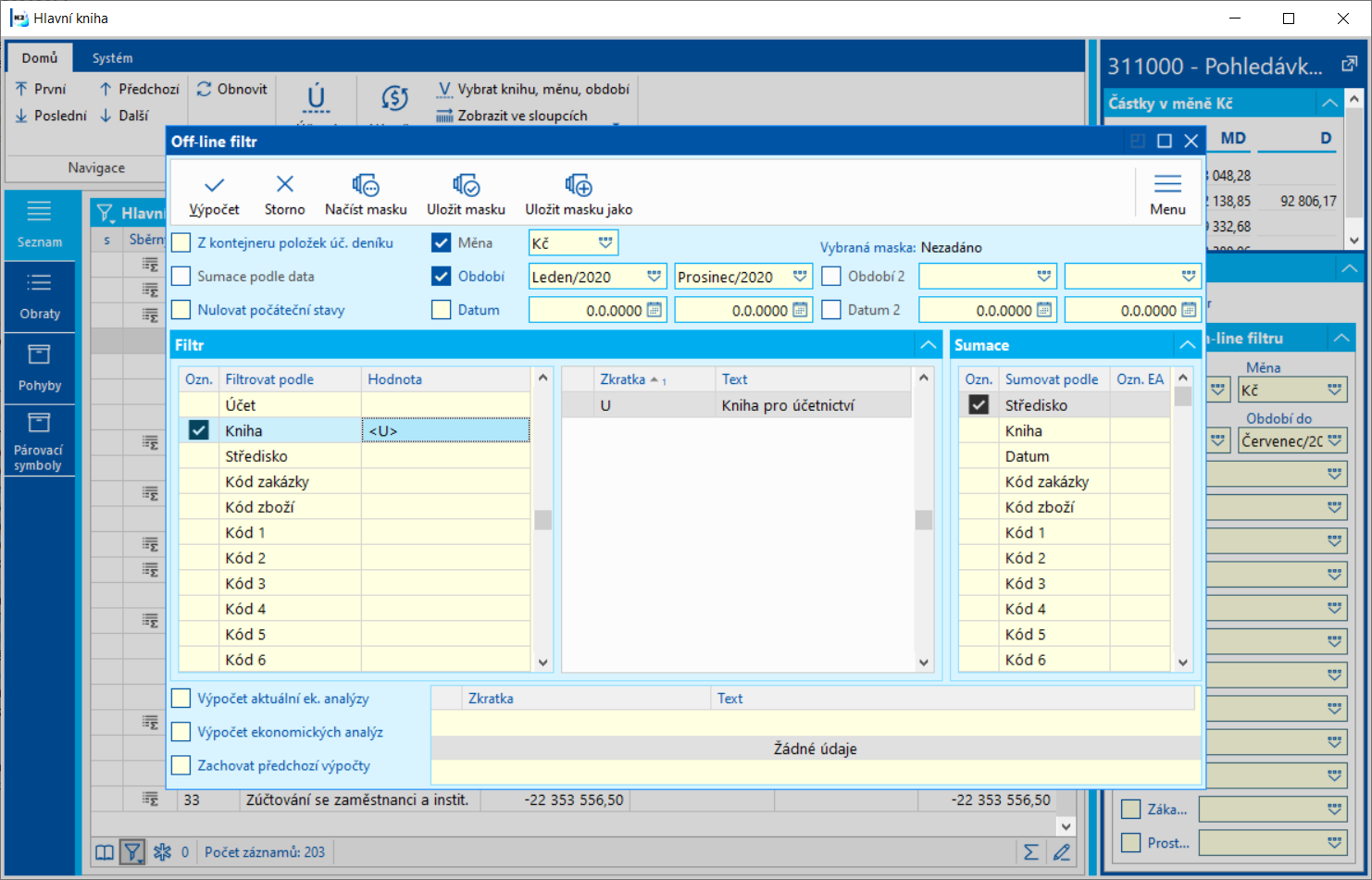Click the Uložit masku jako icon
1372x880 pixels.
coord(579,186)
